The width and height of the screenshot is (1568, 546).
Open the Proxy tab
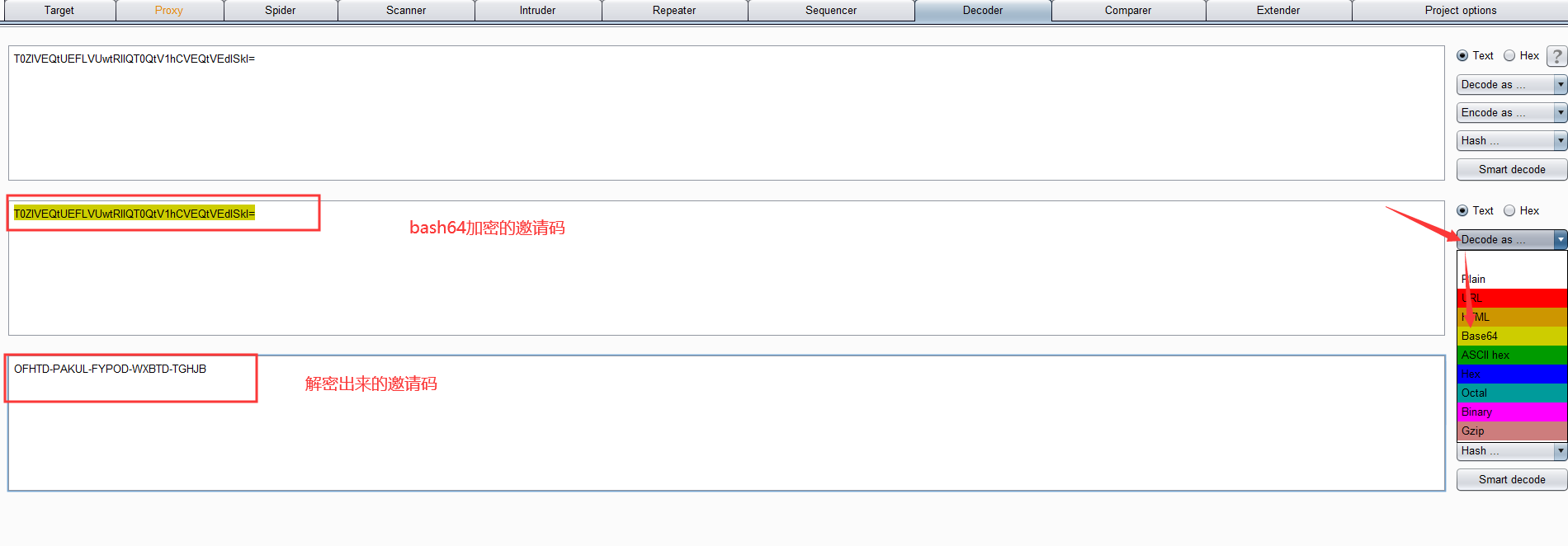point(168,11)
